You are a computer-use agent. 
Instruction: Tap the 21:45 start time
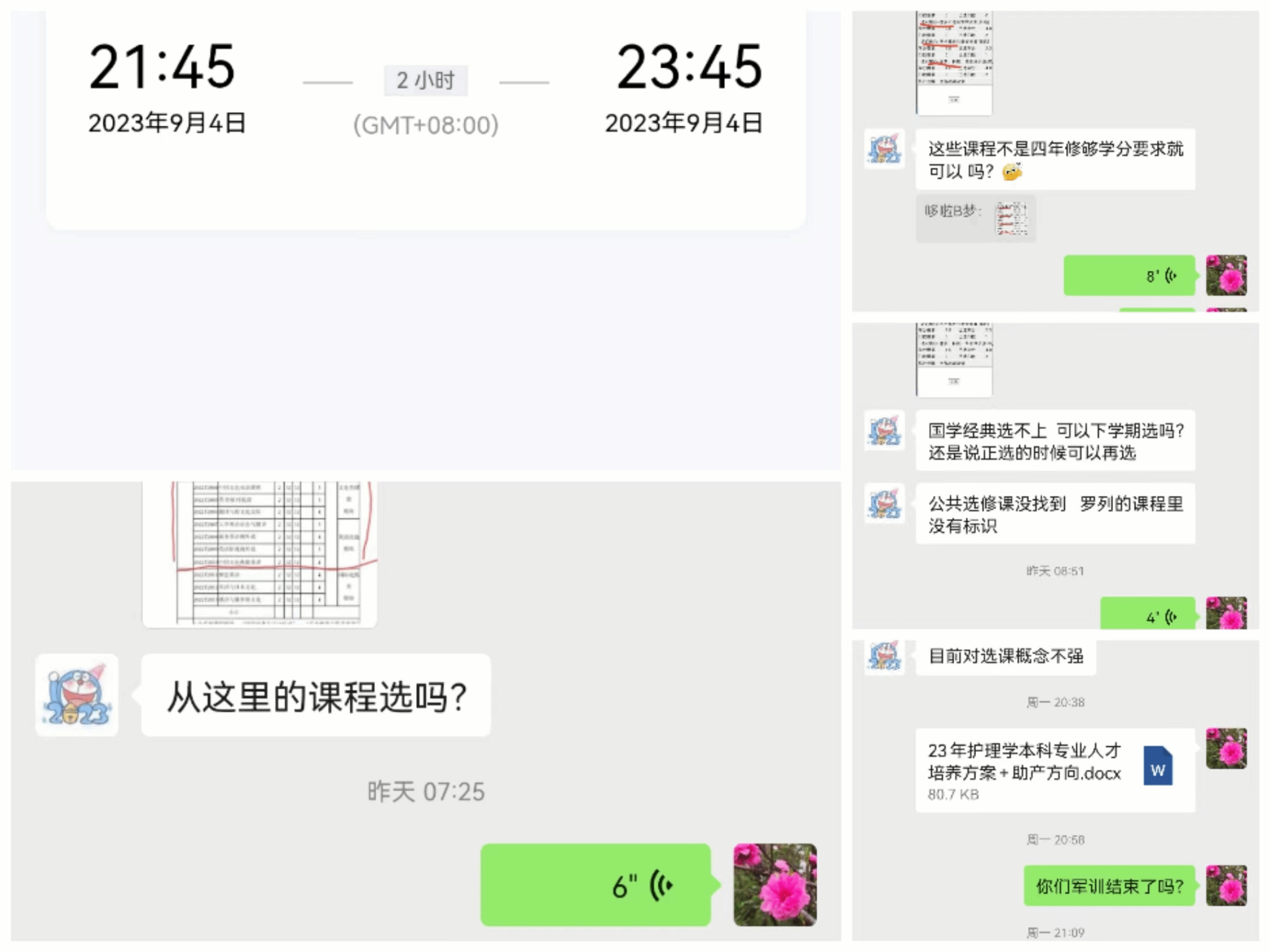tap(162, 67)
